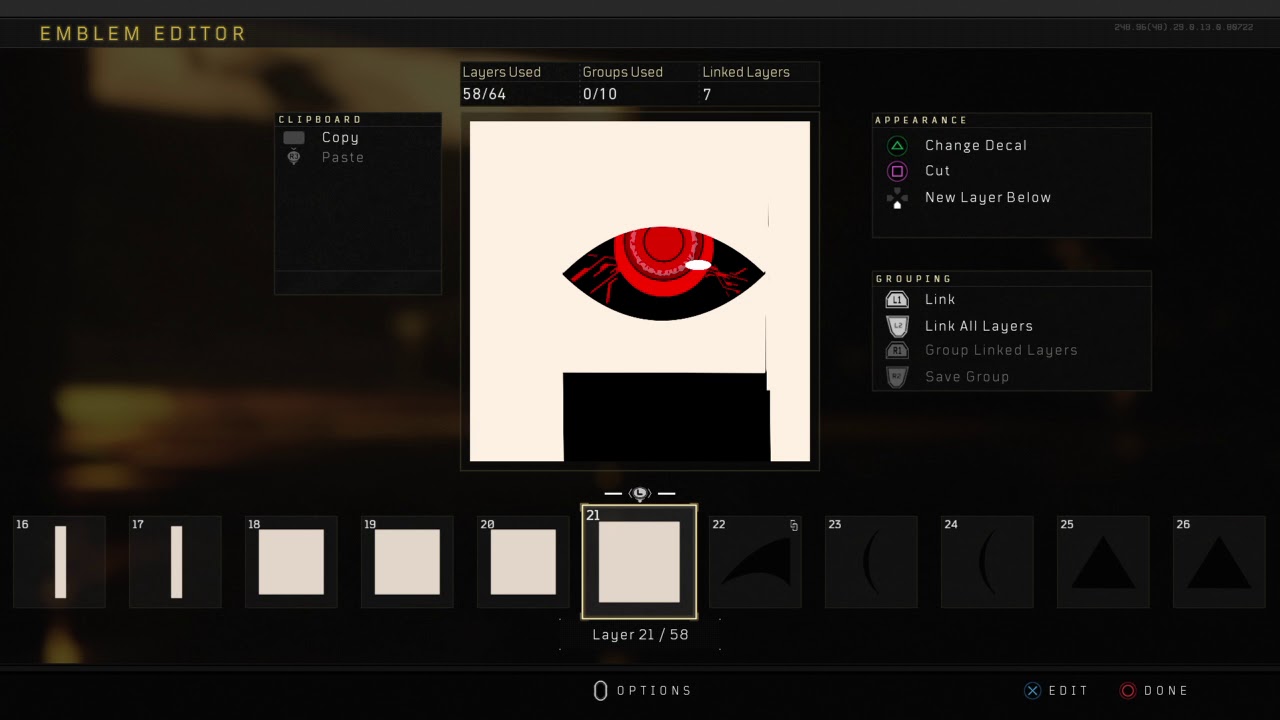The image size is (1280, 720).
Task: Click the stick icon above layer 21
Action: tap(640, 493)
